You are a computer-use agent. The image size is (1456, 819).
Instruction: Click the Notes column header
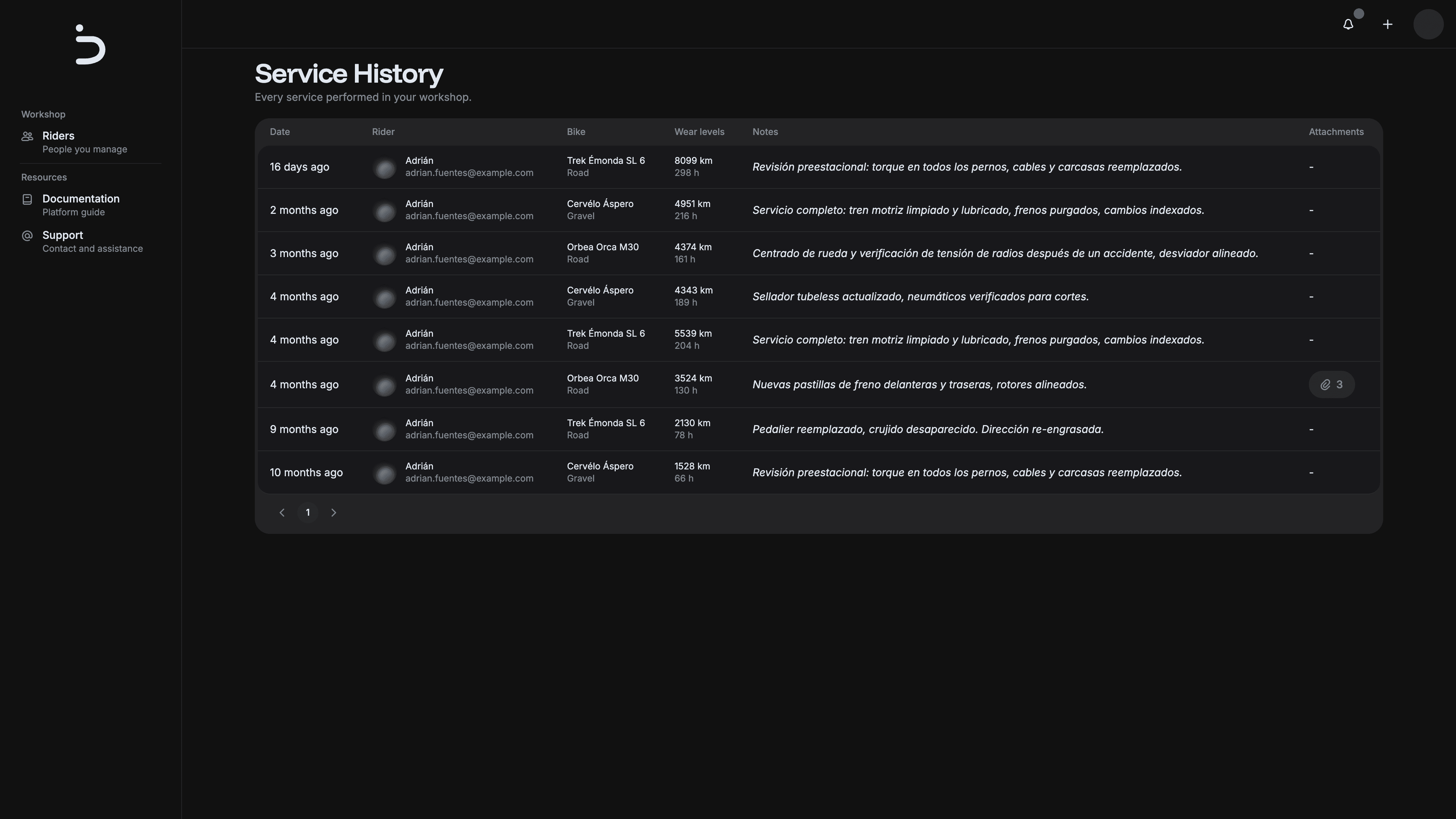tap(765, 132)
